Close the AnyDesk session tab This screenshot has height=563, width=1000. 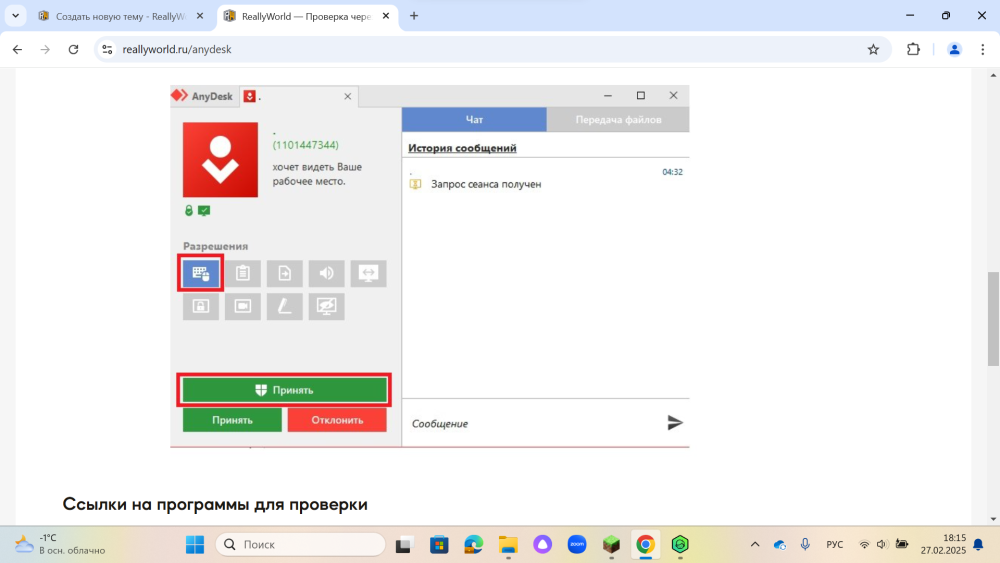point(348,96)
